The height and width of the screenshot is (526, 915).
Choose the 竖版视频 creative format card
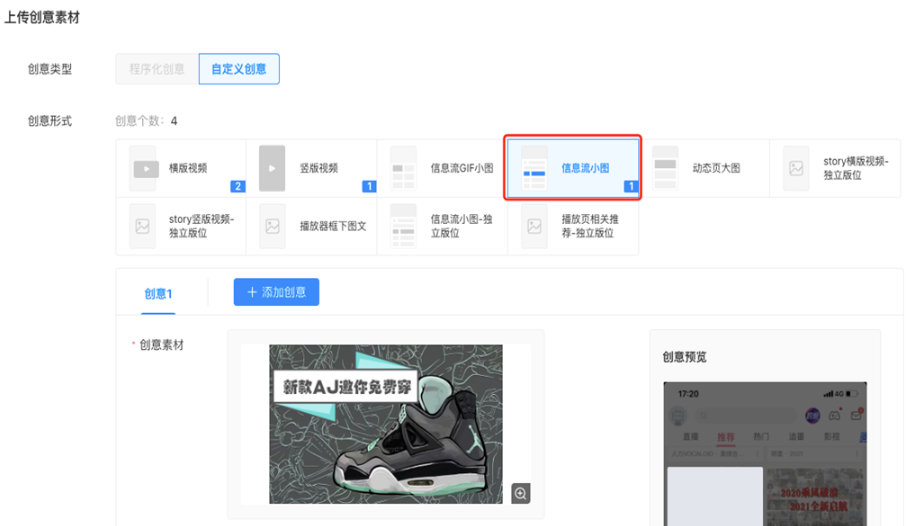coord(312,168)
